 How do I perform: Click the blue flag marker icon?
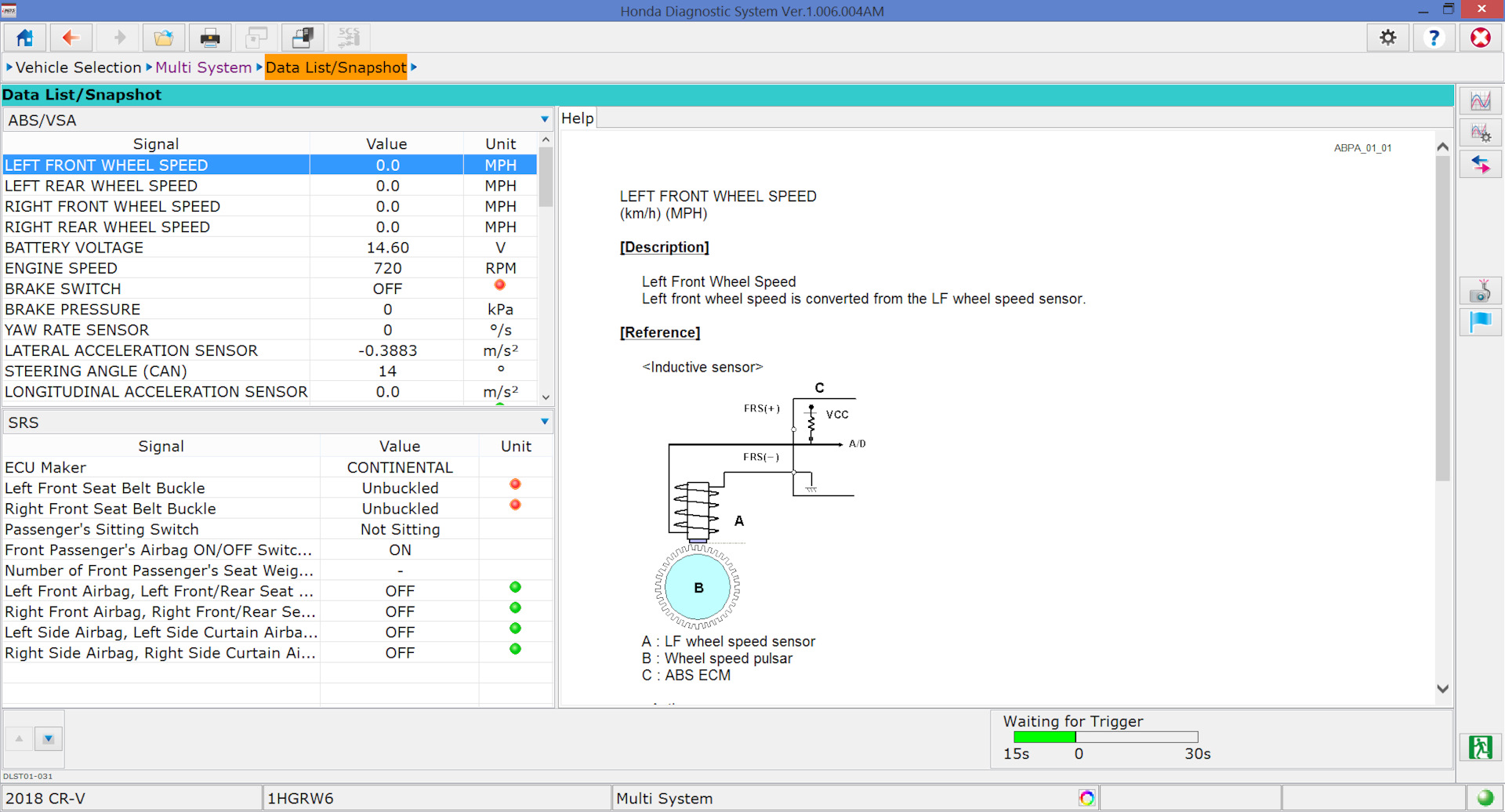[x=1481, y=322]
